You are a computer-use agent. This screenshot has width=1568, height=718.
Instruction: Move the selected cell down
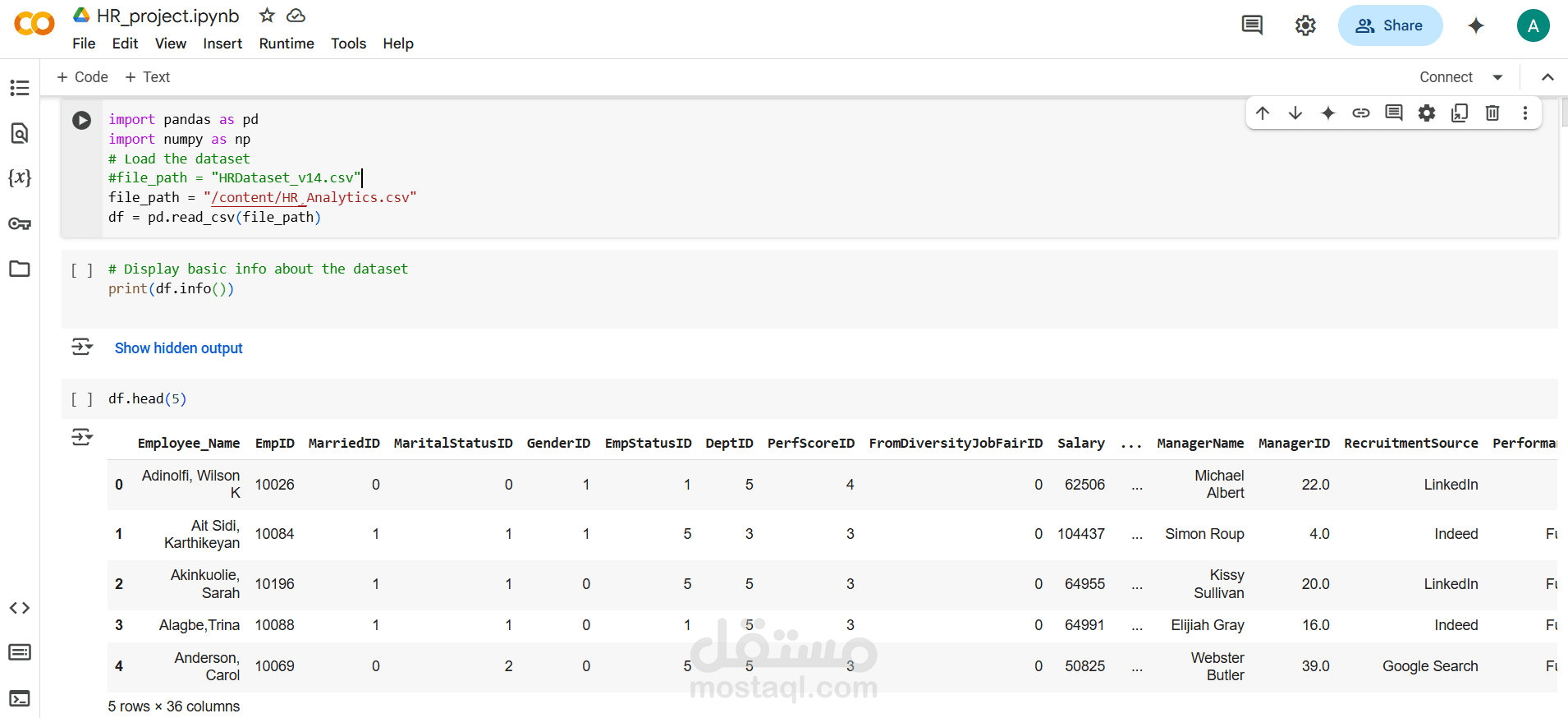pyautogui.click(x=1295, y=113)
